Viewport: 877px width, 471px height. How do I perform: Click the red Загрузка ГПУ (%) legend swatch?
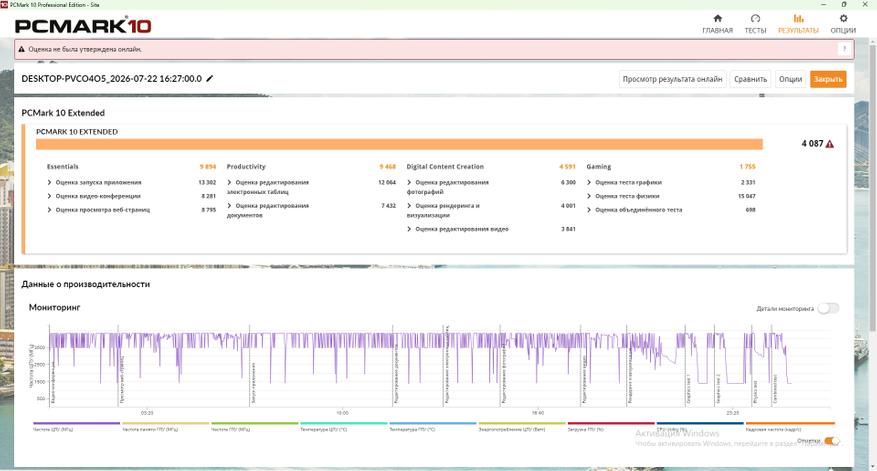[x=611, y=423]
